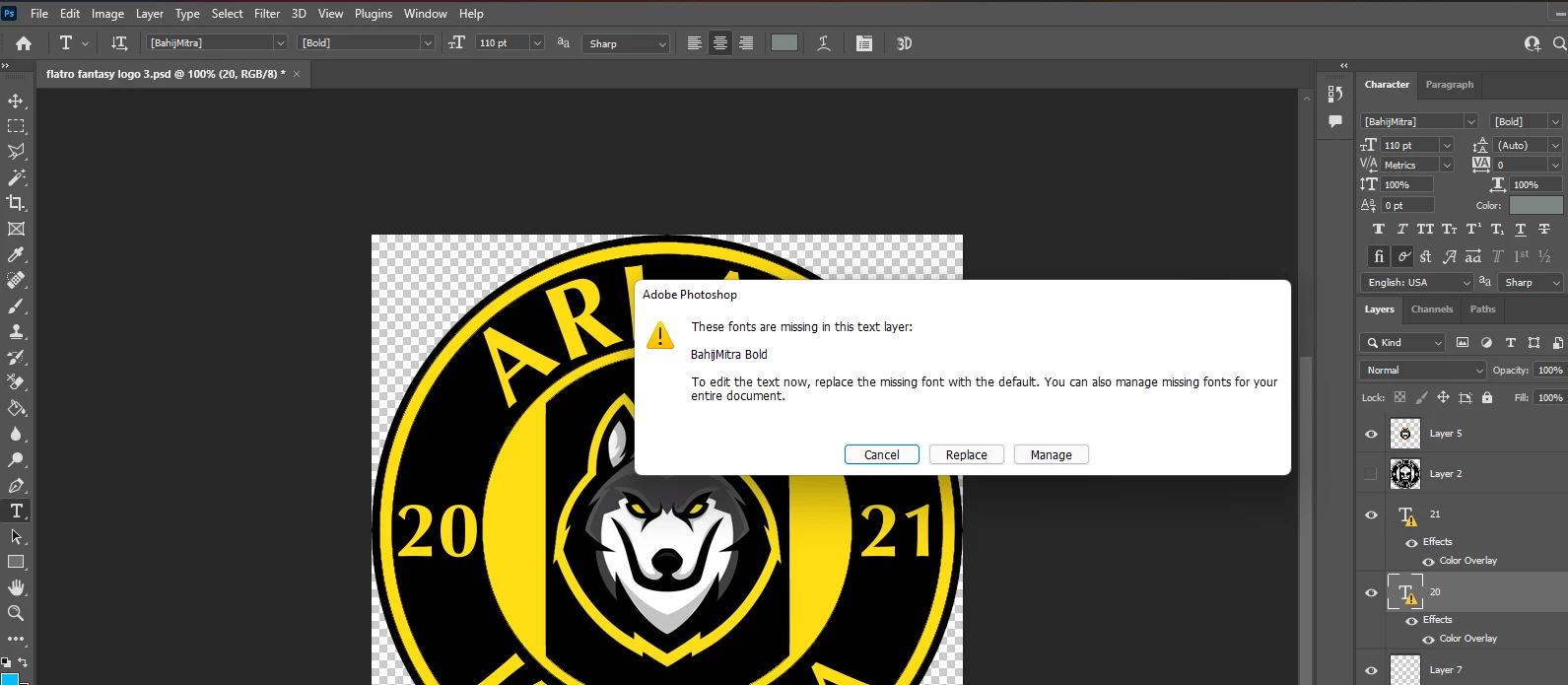Select the Dodge tool
The image size is (1568, 685).
(x=16, y=459)
